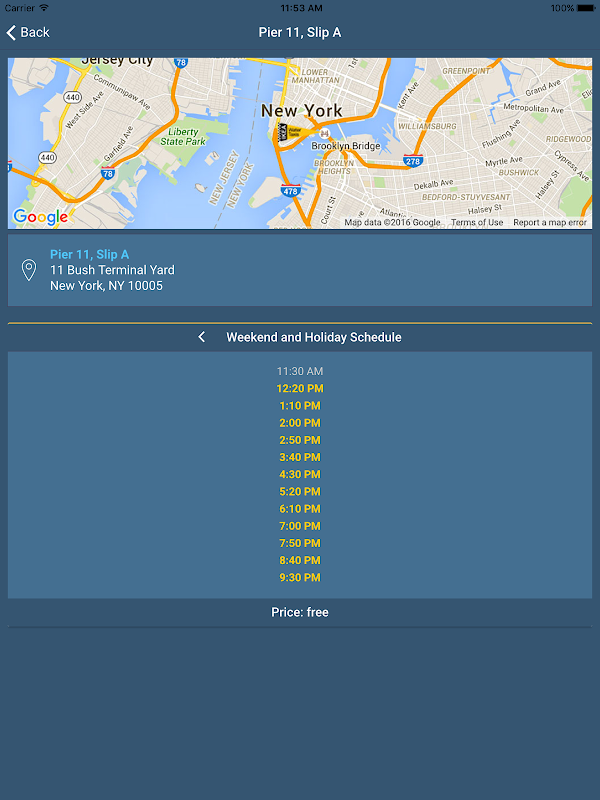
Task: Click the I-278 highway shield on map
Action: 413,161
